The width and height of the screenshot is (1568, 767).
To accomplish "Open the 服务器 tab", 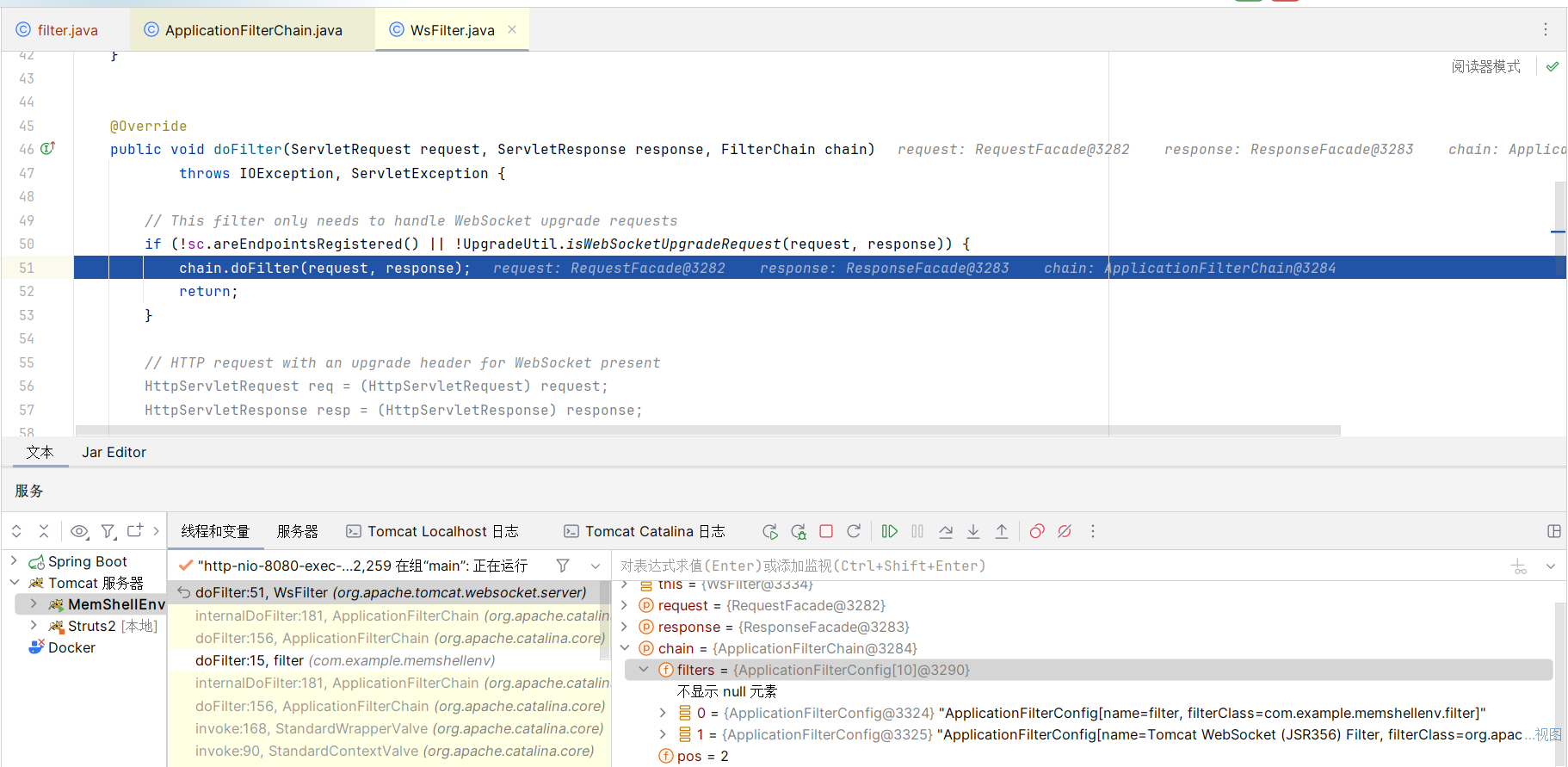I will (298, 531).
